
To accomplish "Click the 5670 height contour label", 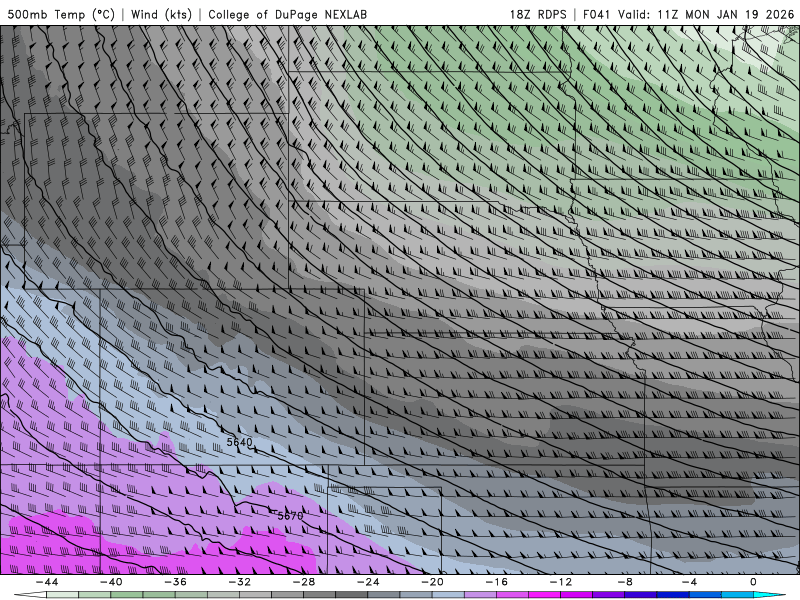I will (x=290, y=516).
